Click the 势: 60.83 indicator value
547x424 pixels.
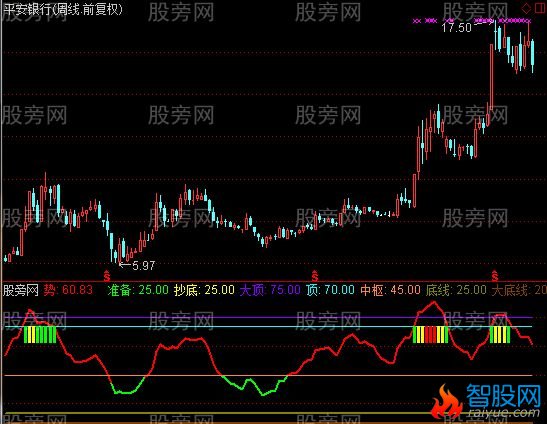click(68, 290)
